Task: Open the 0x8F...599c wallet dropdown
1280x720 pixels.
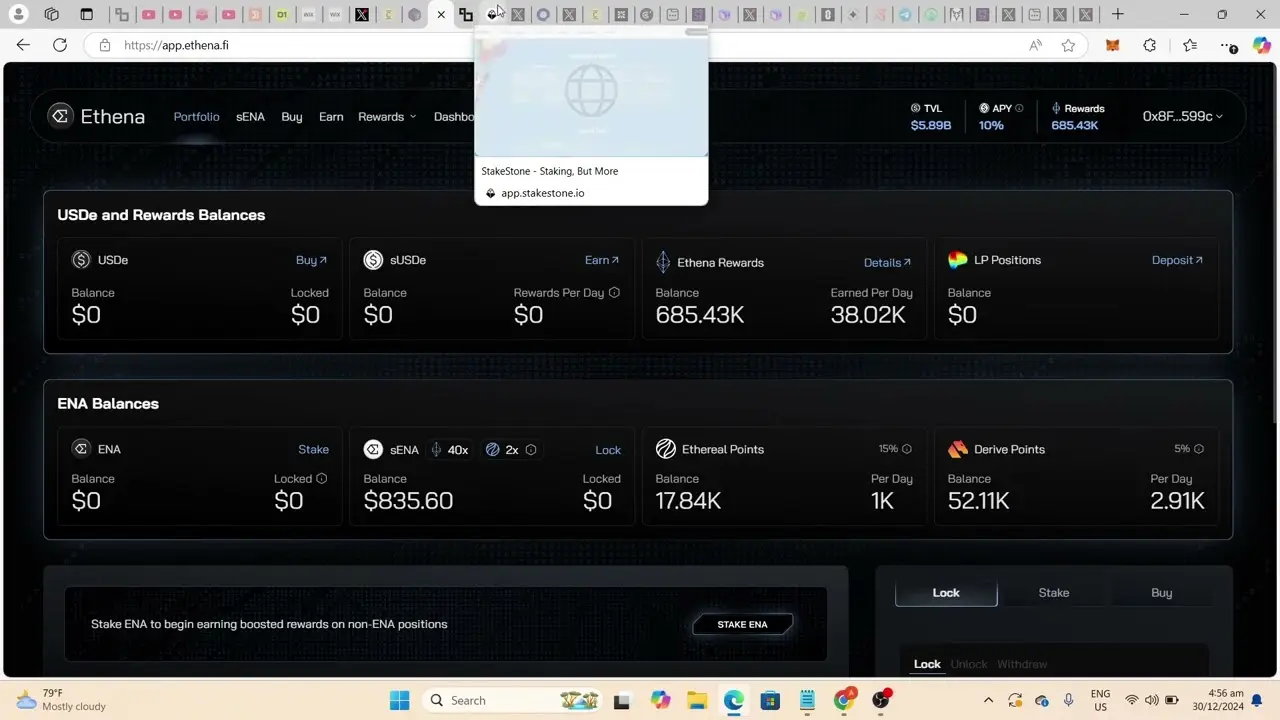Action: tap(1182, 117)
